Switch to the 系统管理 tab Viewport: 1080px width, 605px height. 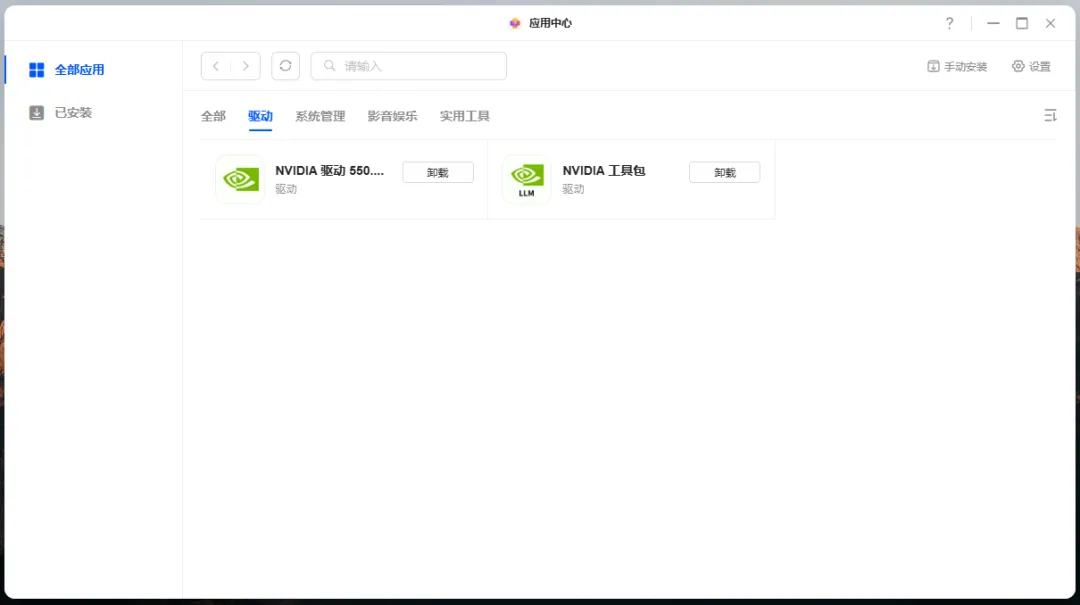coord(320,116)
